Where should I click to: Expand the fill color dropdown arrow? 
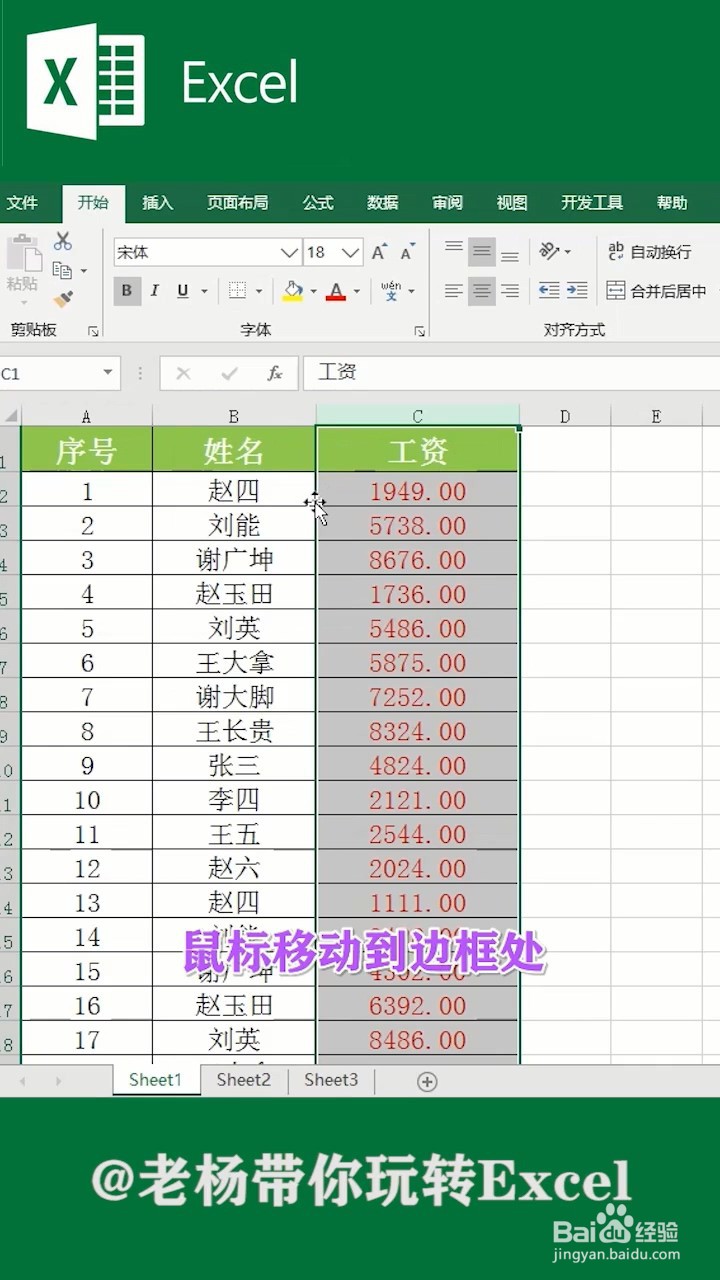tap(313, 292)
